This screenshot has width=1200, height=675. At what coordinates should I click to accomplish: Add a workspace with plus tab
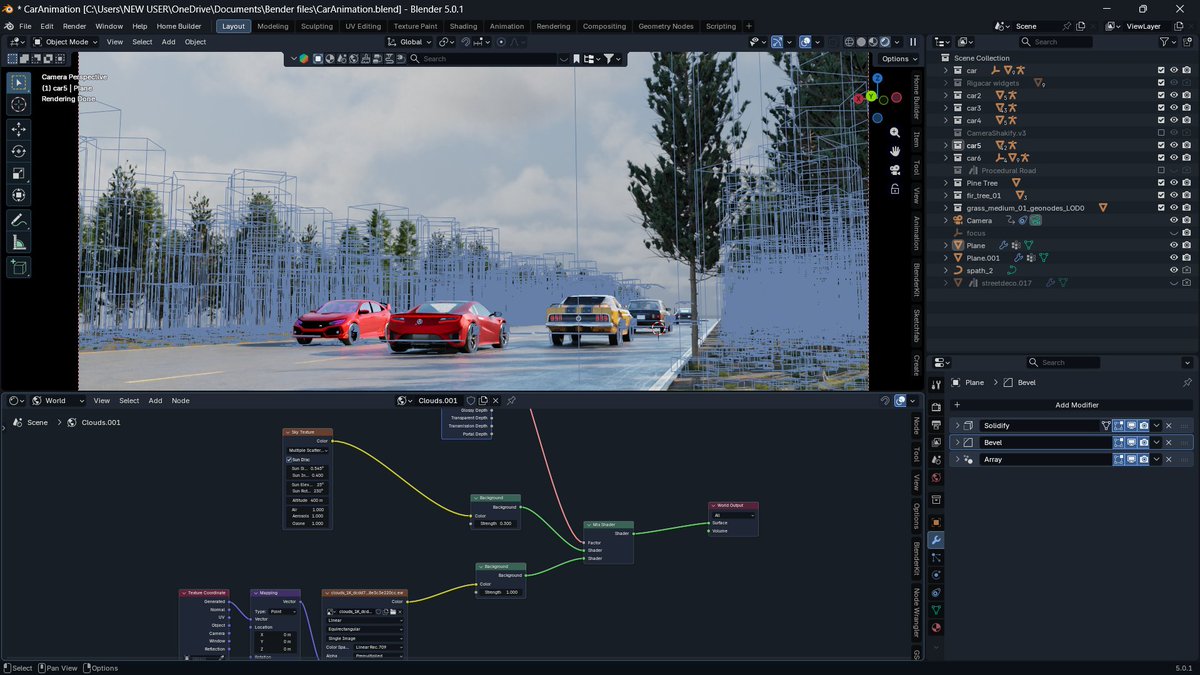click(x=748, y=26)
